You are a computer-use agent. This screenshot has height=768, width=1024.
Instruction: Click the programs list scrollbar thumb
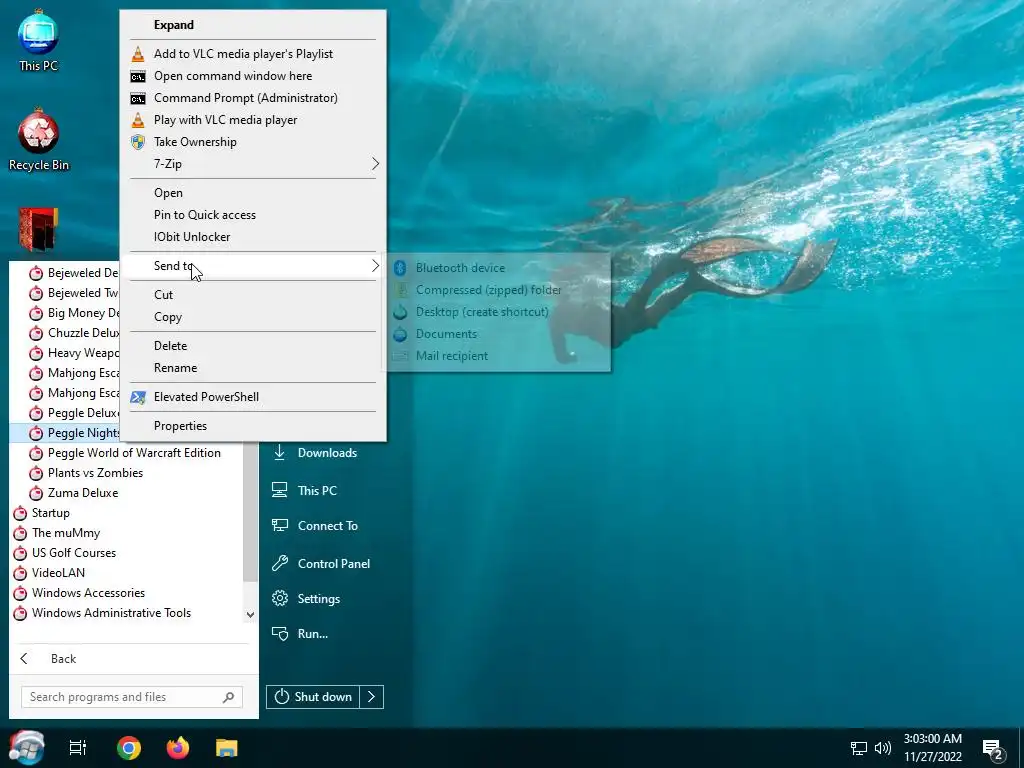[x=250, y=511]
